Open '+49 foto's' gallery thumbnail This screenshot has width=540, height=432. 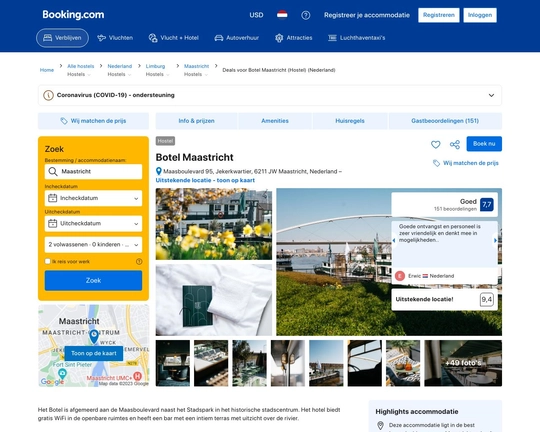point(463,363)
